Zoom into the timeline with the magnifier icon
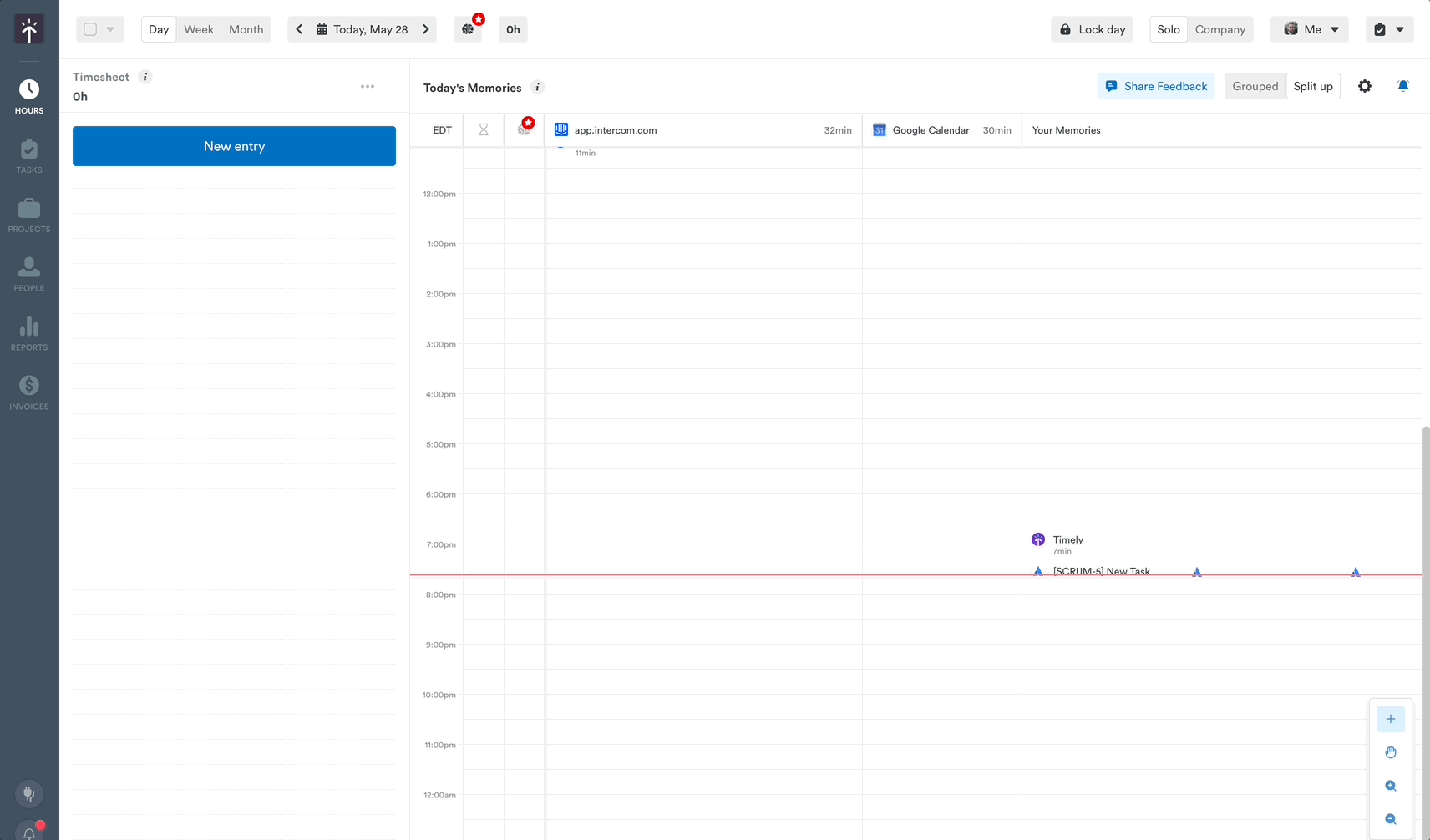Image resolution: width=1430 pixels, height=840 pixels. tap(1391, 786)
